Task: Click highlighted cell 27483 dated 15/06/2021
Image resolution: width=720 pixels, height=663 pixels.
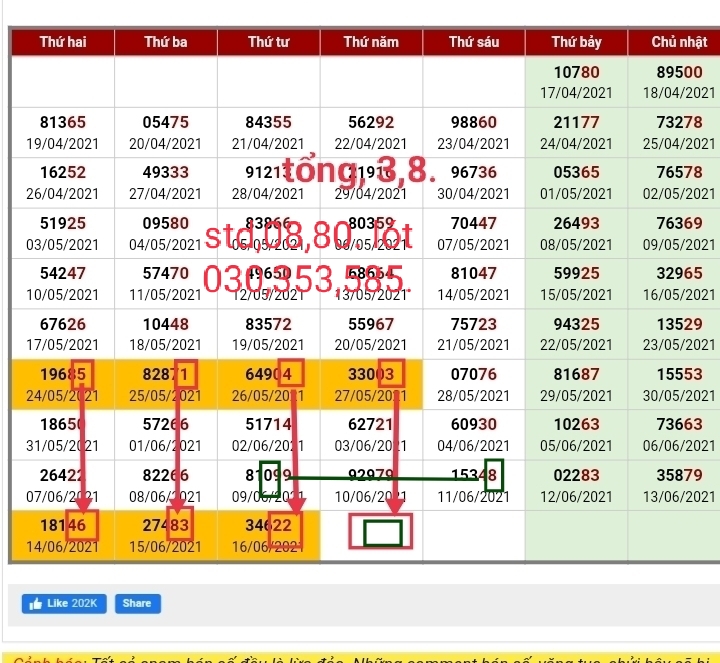Action: tap(166, 535)
